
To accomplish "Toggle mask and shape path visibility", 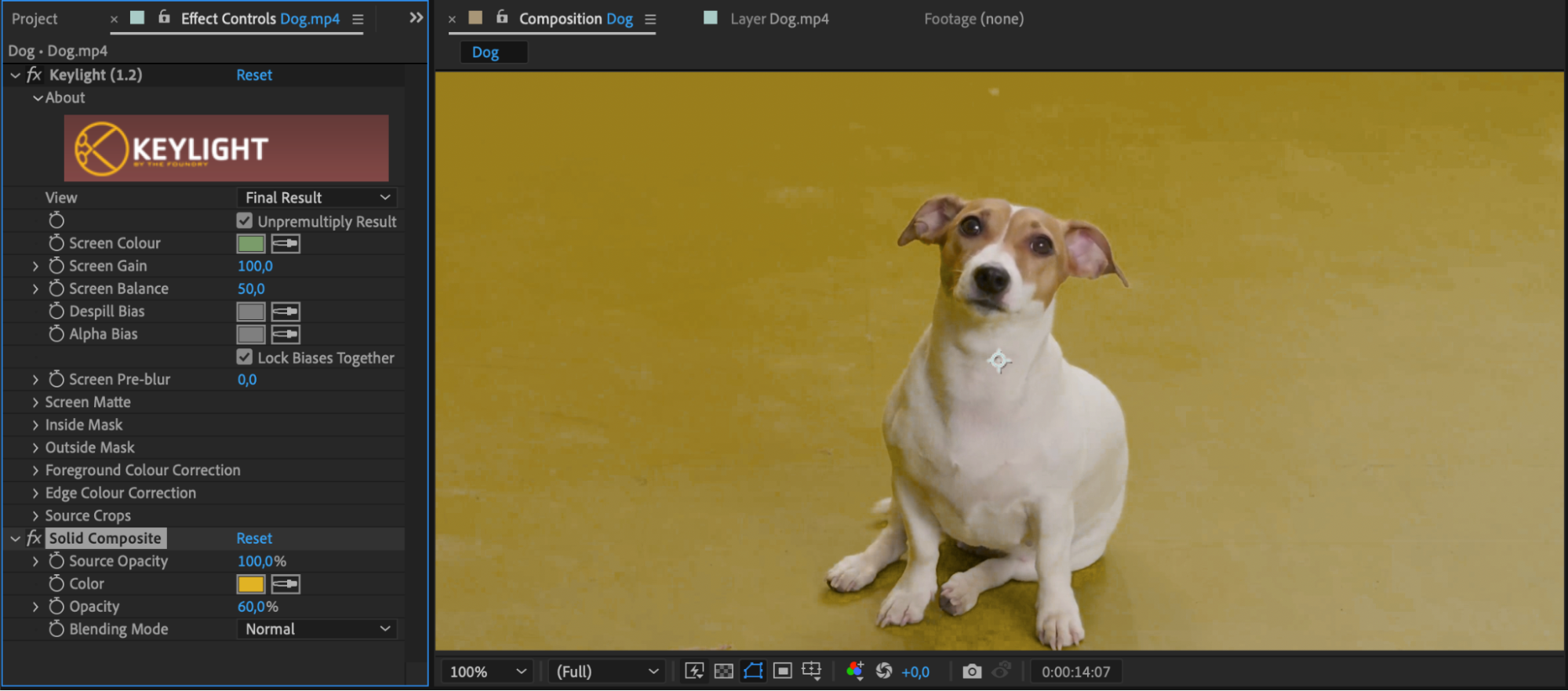I will point(753,671).
